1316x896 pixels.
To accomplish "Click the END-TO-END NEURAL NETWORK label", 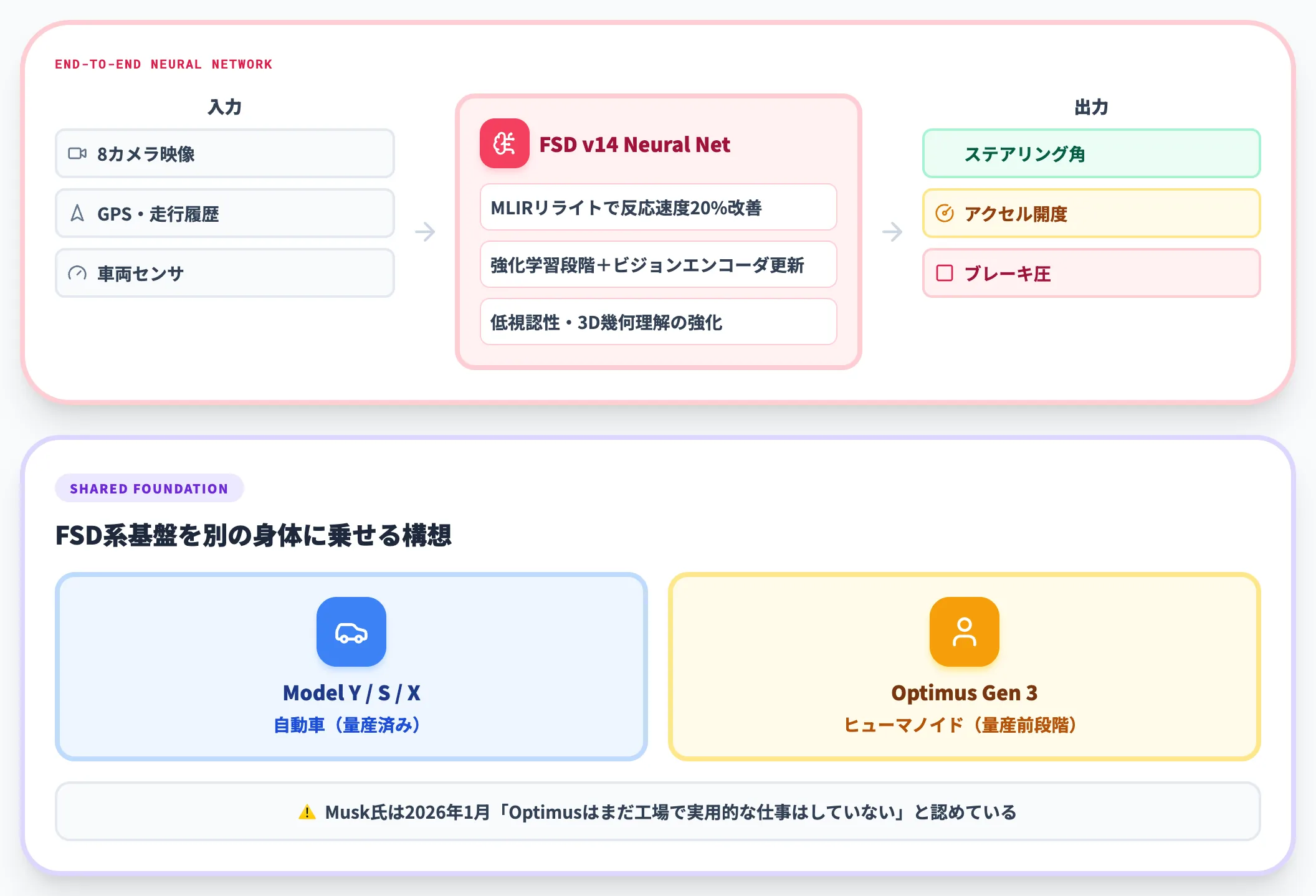I will coord(164,64).
